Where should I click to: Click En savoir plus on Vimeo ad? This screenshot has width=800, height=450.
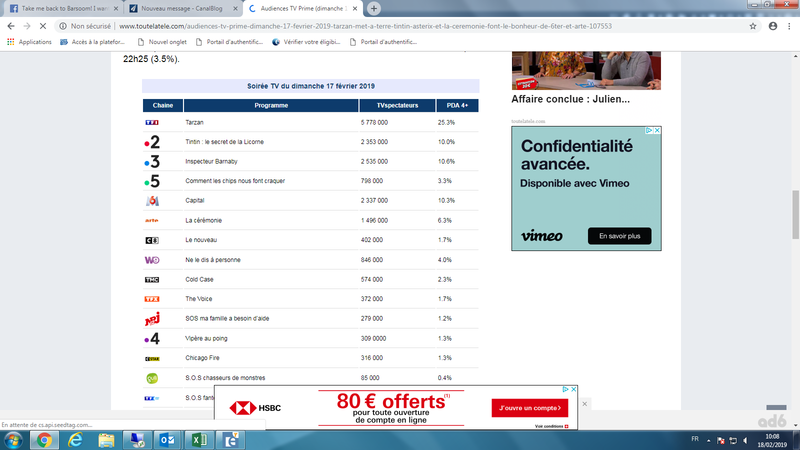pos(619,236)
